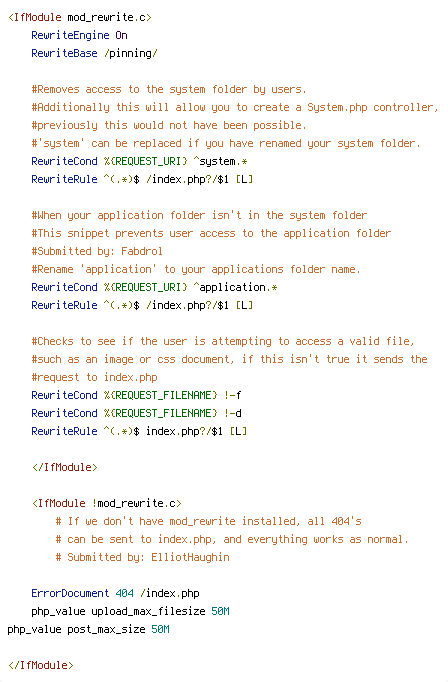Click the System.php controller comment line
448x682 pixels.
click(235, 107)
